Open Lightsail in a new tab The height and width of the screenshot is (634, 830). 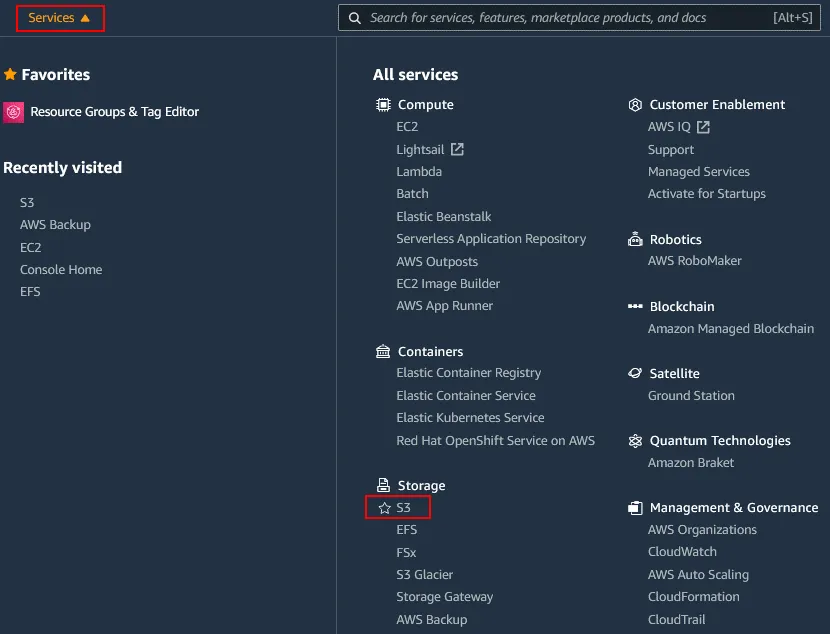click(x=420, y=148)
